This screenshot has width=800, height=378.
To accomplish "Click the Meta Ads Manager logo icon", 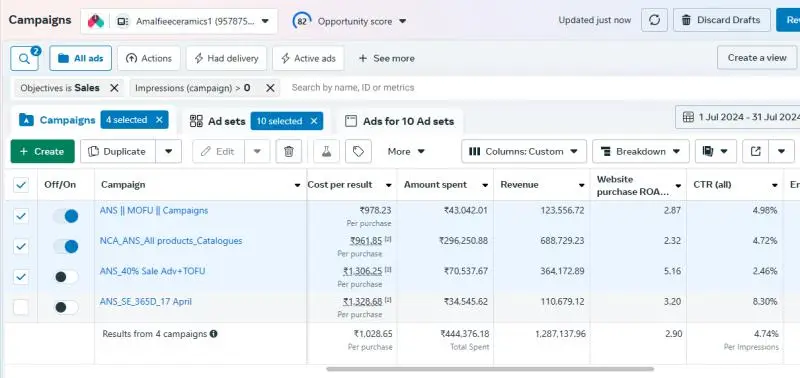I will coord(95,21).
